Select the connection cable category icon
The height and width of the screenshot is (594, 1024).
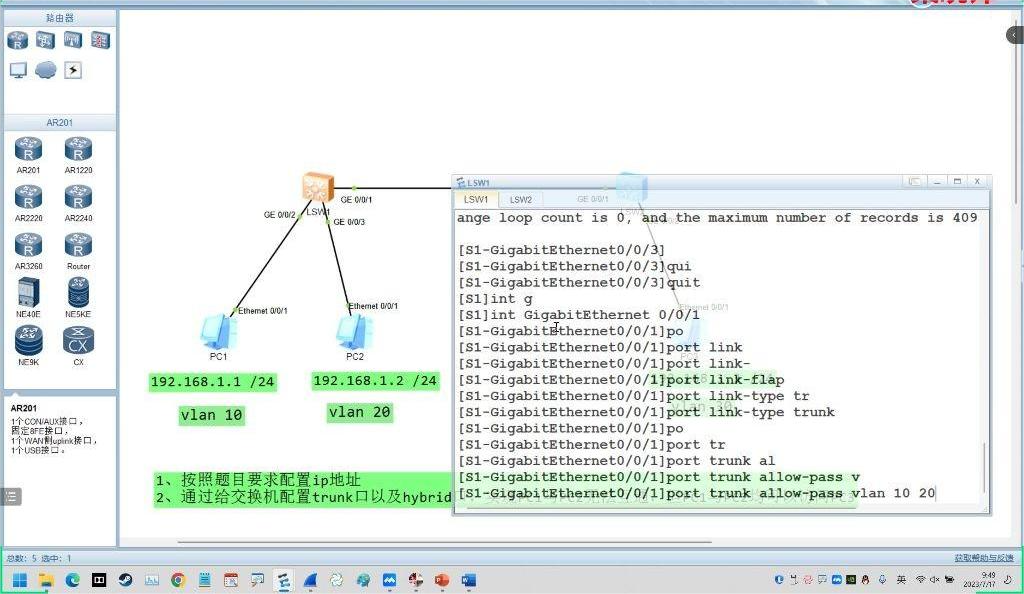click(72, 70)
